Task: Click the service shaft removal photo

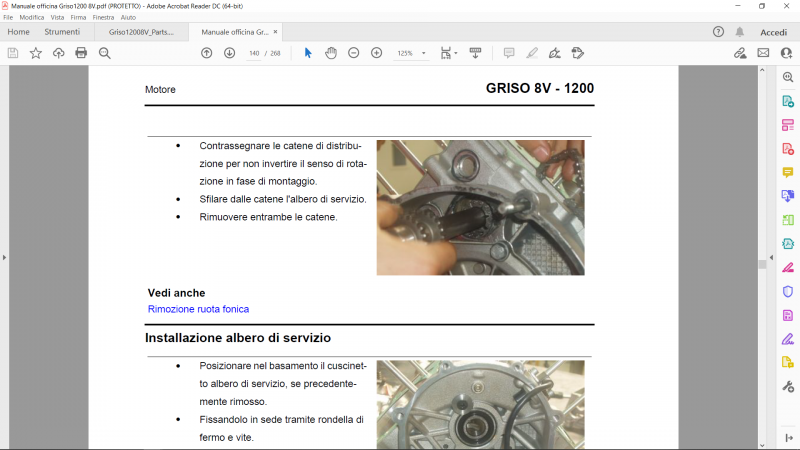Action: (x=481, y=208)
